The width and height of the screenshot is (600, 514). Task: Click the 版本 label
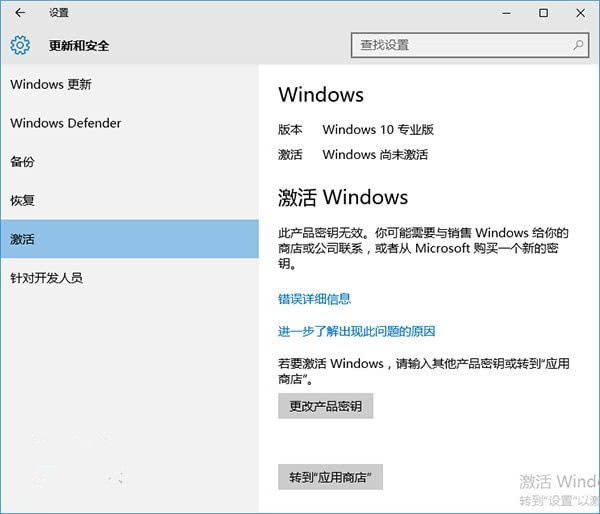pyautogui.click(x=290, y=129)
